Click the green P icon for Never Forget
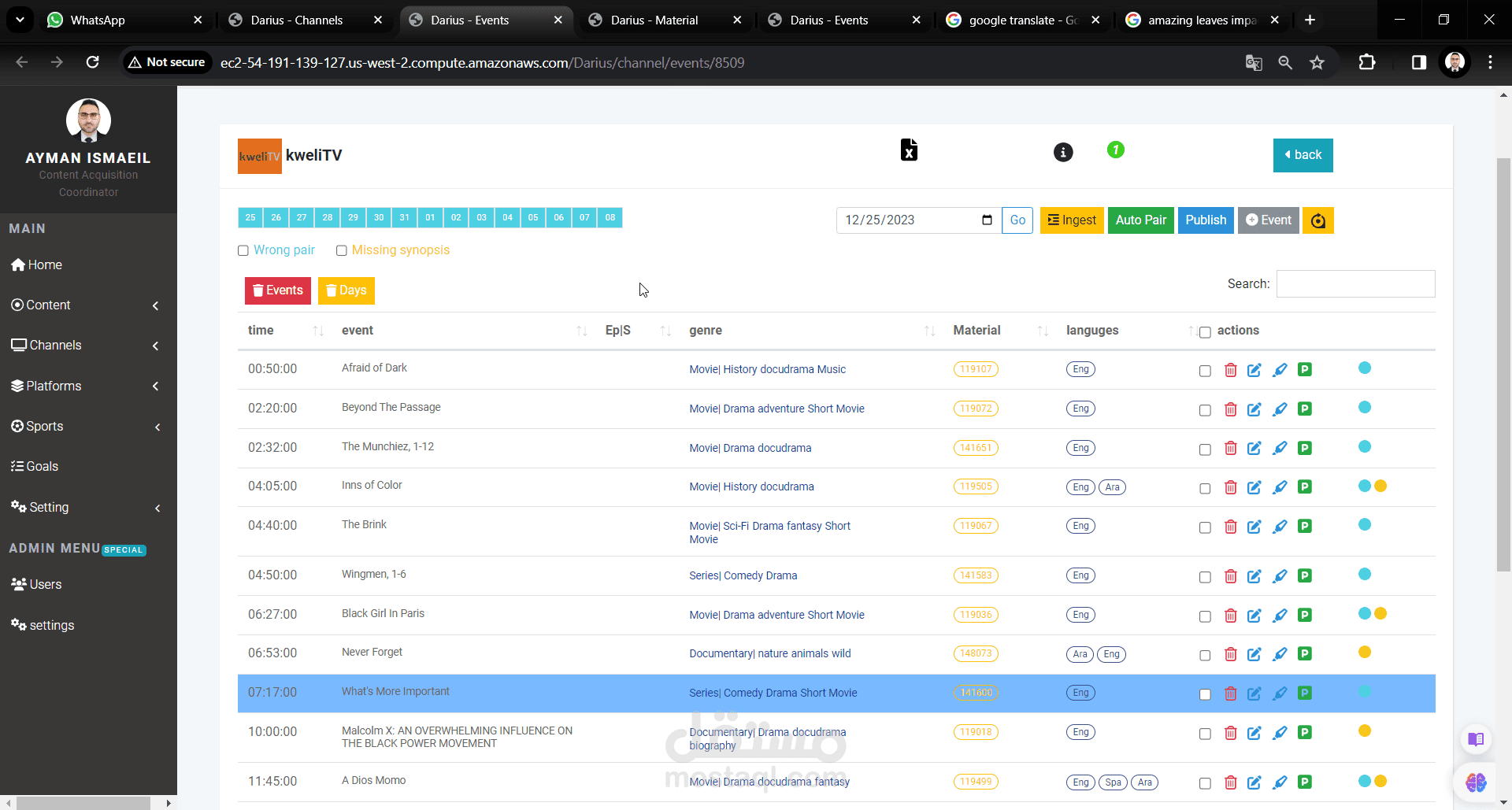This screenshot has width=1512, height=810. pos(1305,654)
